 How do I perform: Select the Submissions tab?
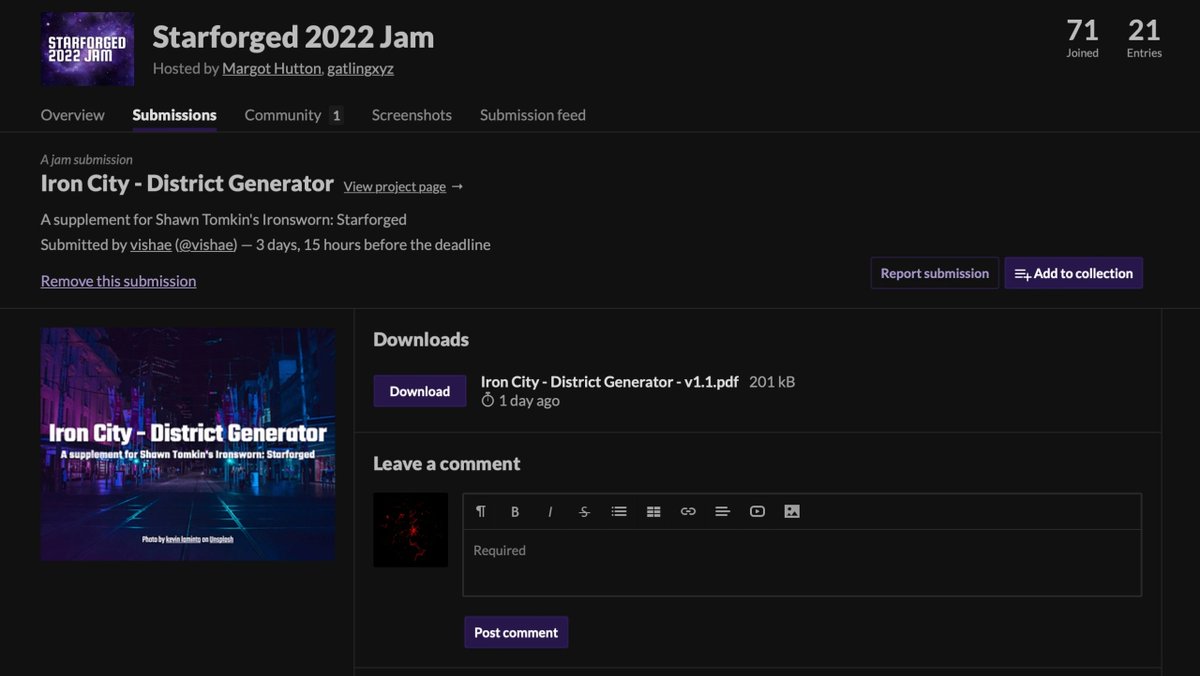[x=174, y=115]
